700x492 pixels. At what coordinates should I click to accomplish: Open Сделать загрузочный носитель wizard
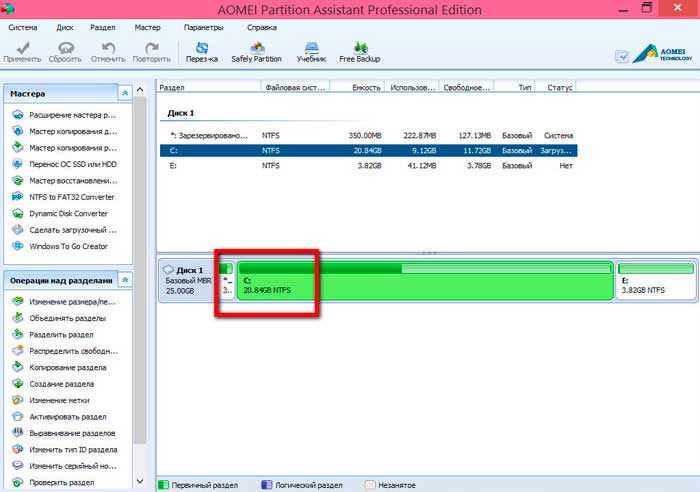(x=65, y=230)
